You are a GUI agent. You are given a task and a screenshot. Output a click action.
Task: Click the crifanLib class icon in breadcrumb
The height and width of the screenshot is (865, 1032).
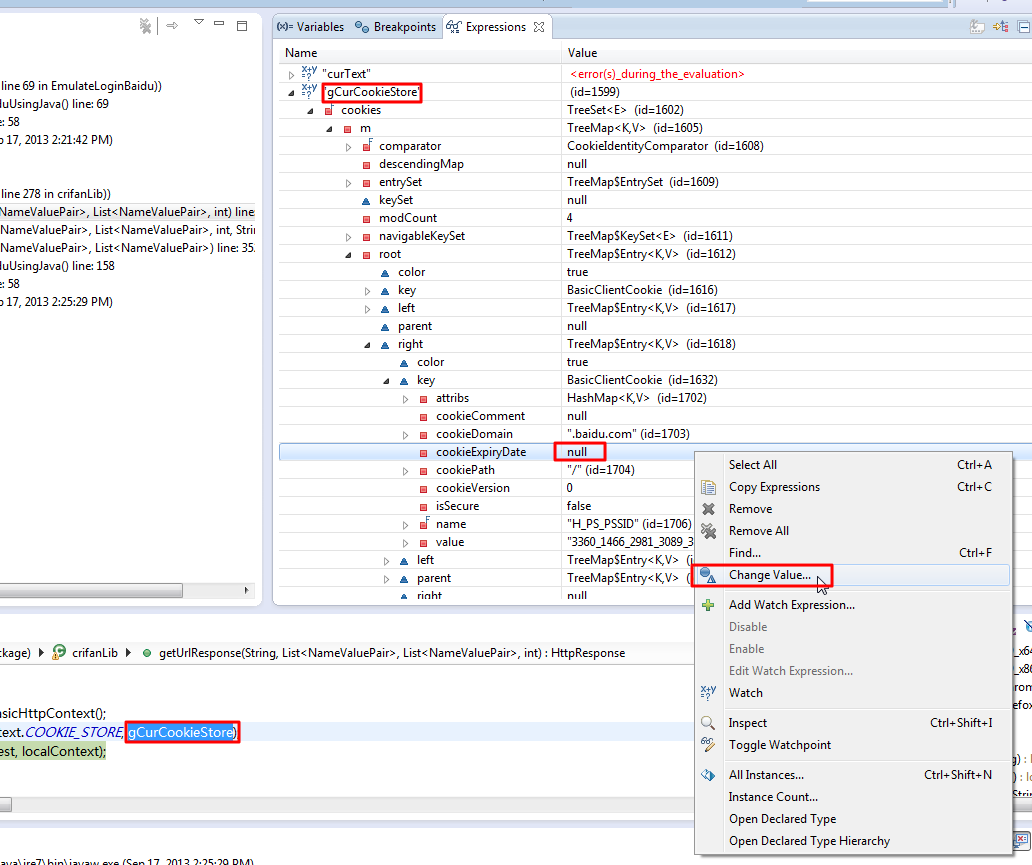pos(59,652)
